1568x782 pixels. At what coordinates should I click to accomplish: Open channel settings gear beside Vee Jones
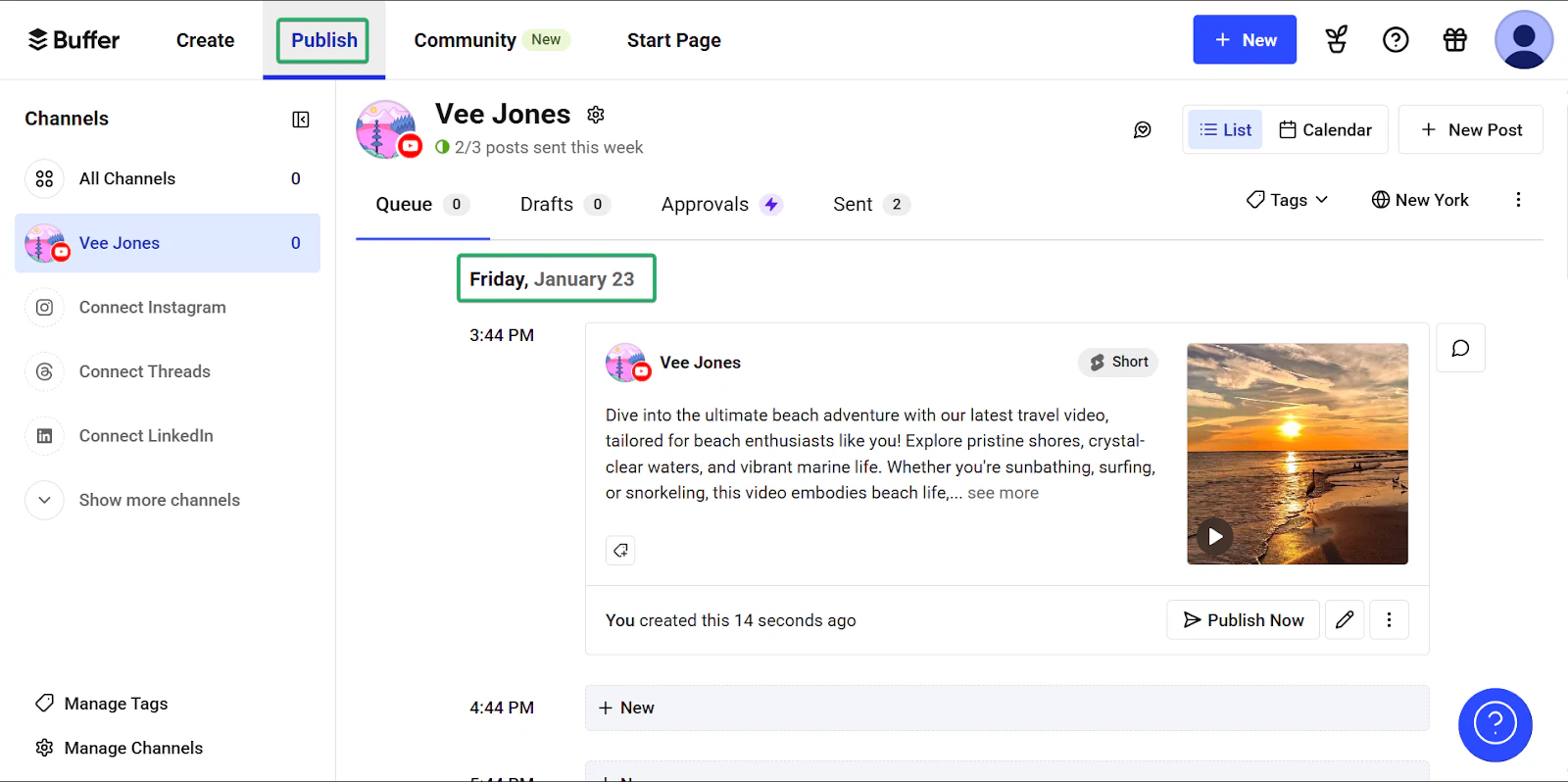[x=596, y=115]
